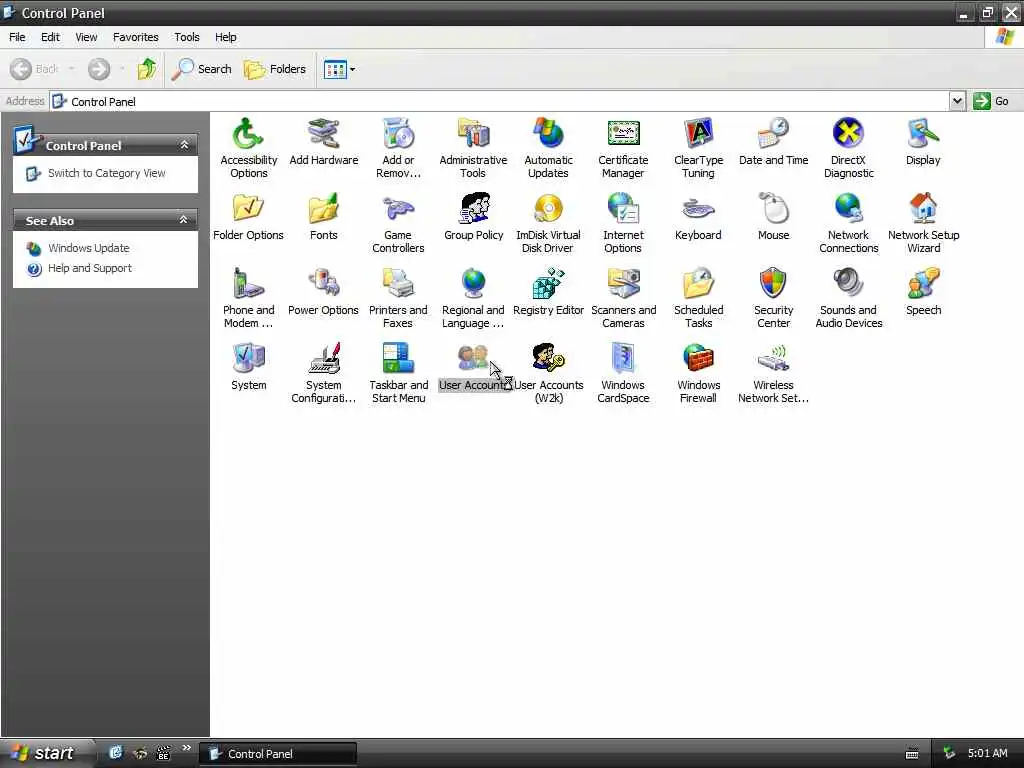1024x768 pixels.
Task: Click Switch to Category View link
Action: (106, 173)
